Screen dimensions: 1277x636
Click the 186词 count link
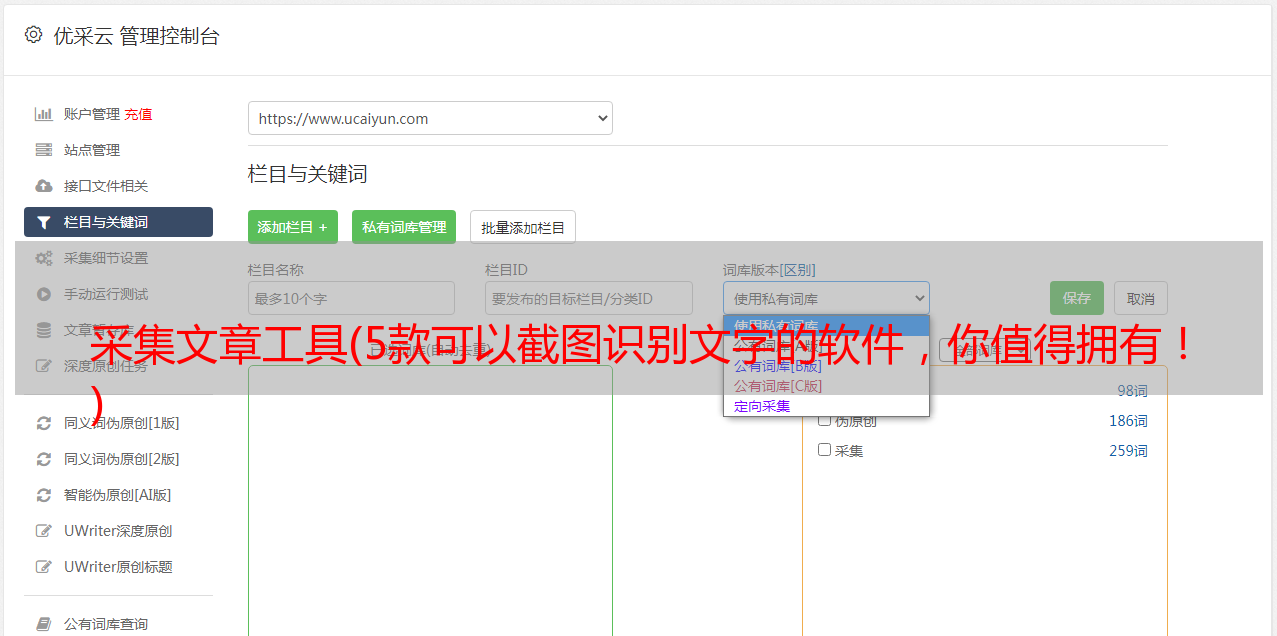tap(1128, 421)
